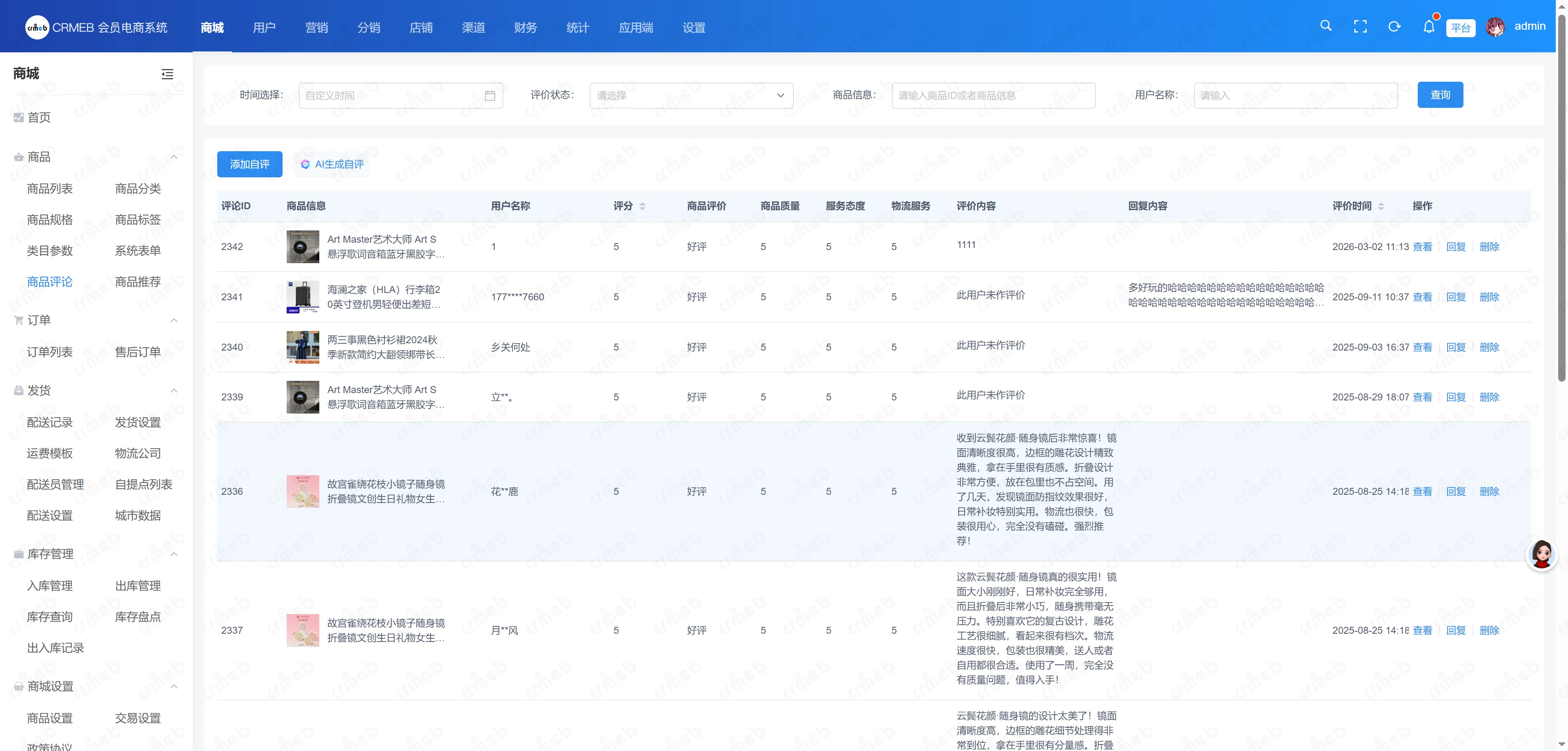Switch to the 设置 top tab
This screenshot has height=751, width=1568.
click(694, 27)
